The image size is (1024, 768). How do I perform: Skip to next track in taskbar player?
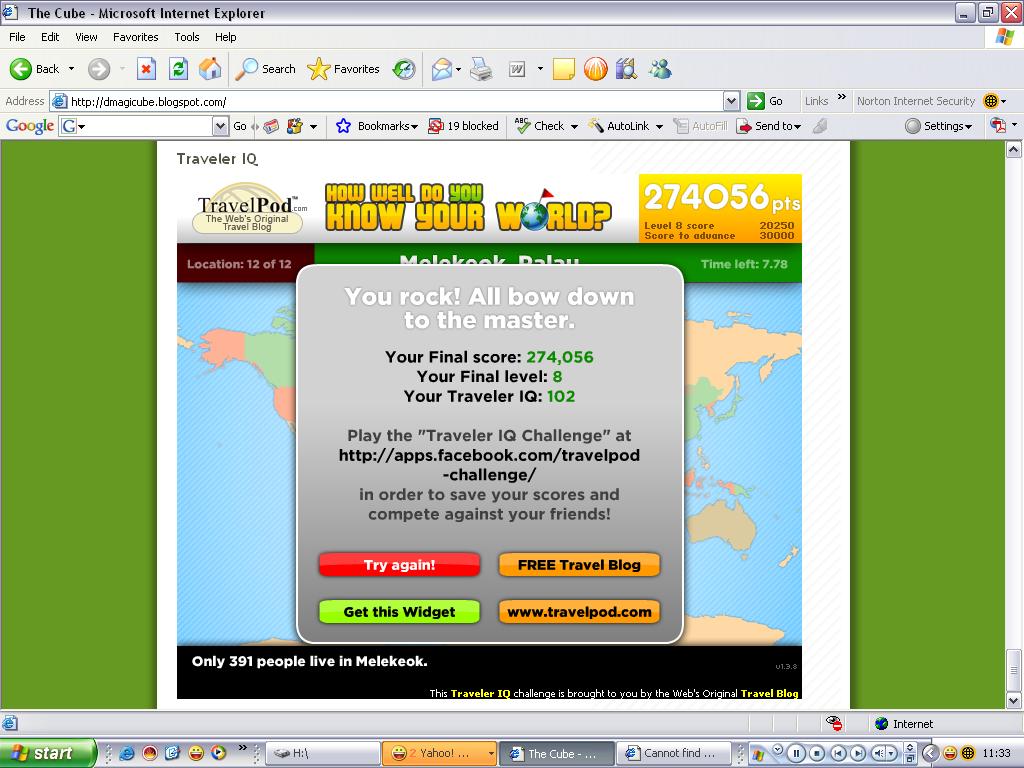pyautogui.click(x=857, y=753)
